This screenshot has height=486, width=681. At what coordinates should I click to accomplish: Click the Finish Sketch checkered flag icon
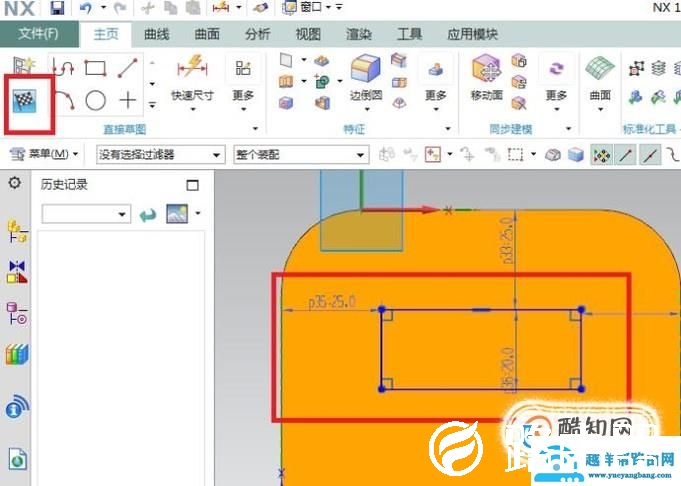[x=24, y=101]
